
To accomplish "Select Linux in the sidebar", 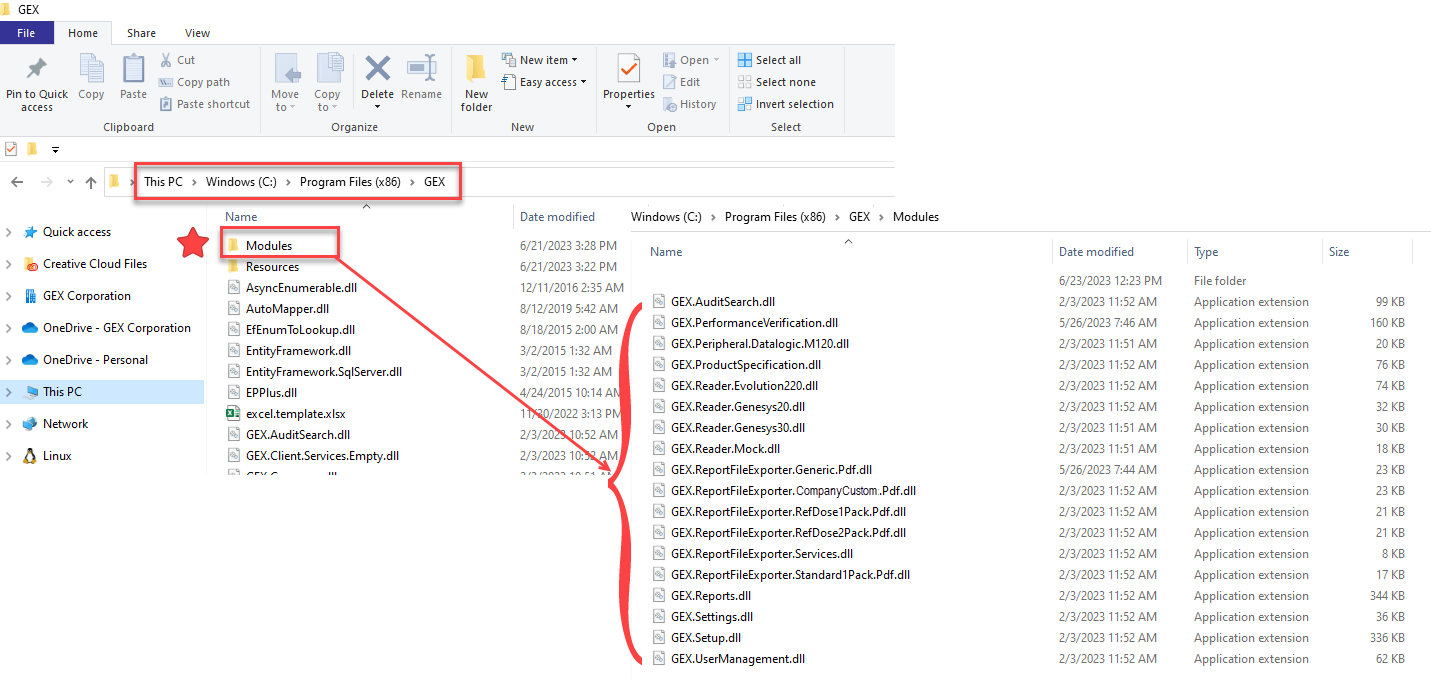I will [x=57, y=456].
